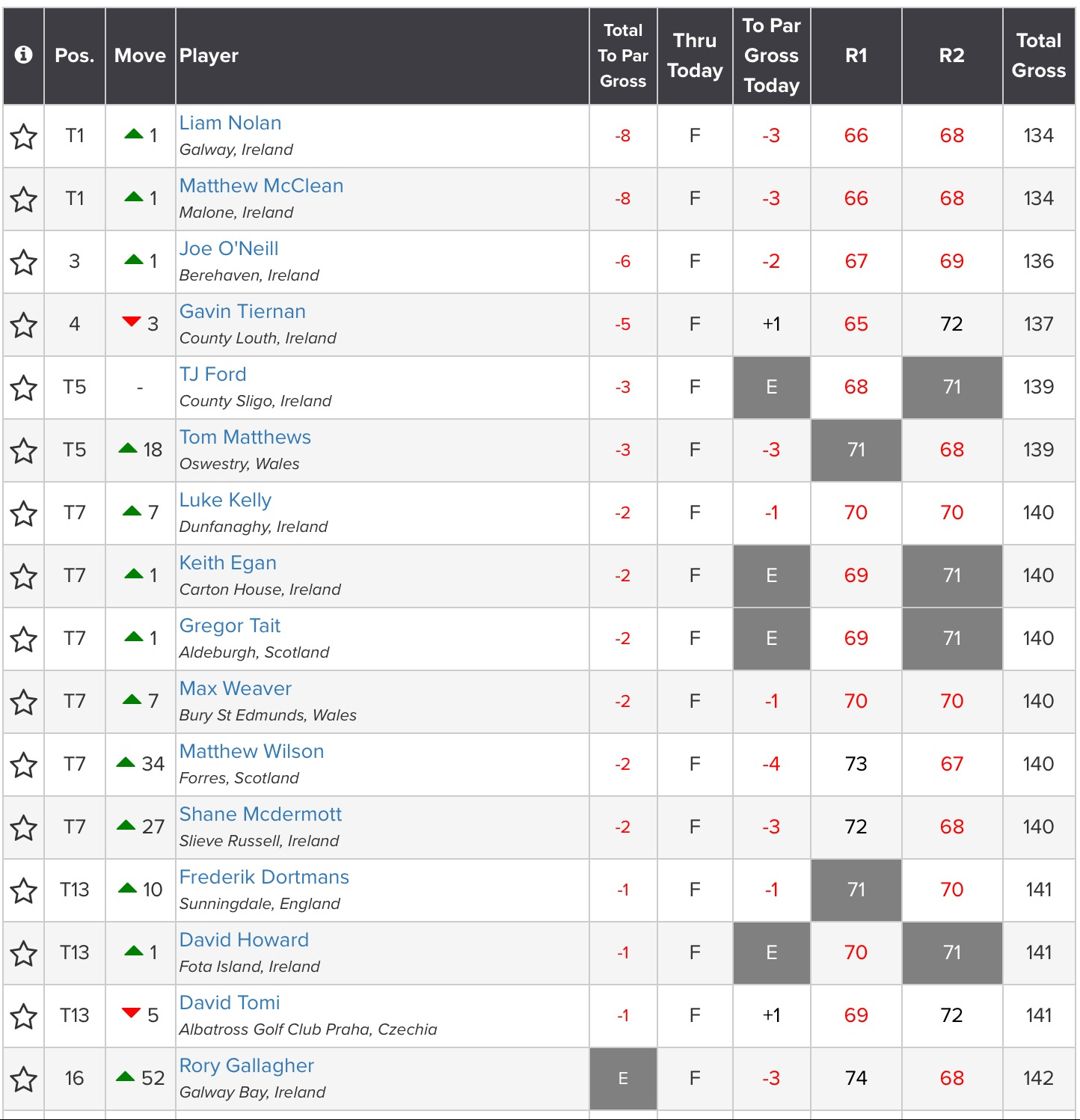Click the Move column header
This screenshot has height=1120, width=1080.
pyautogui.click(x=140, y=55)
